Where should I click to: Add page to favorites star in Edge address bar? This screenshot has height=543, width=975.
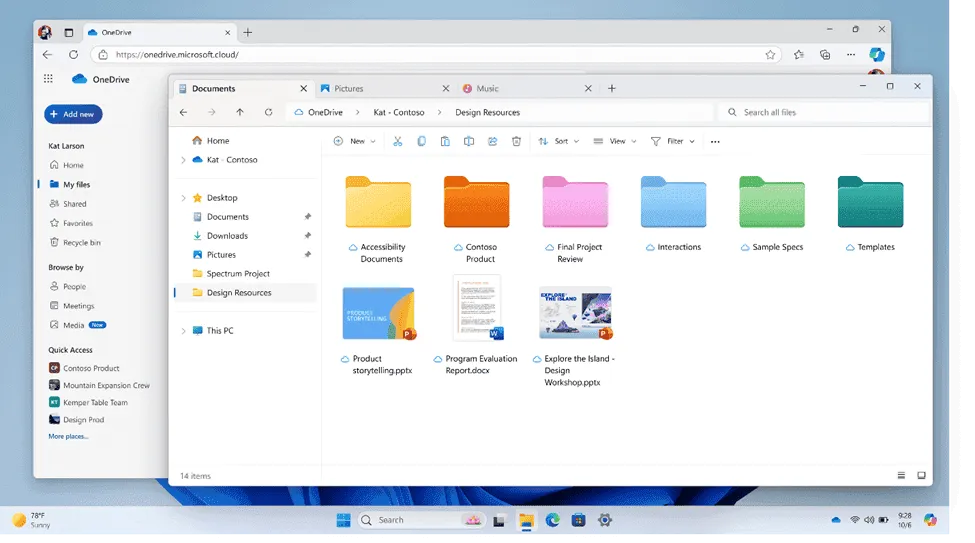pos(770,55)
